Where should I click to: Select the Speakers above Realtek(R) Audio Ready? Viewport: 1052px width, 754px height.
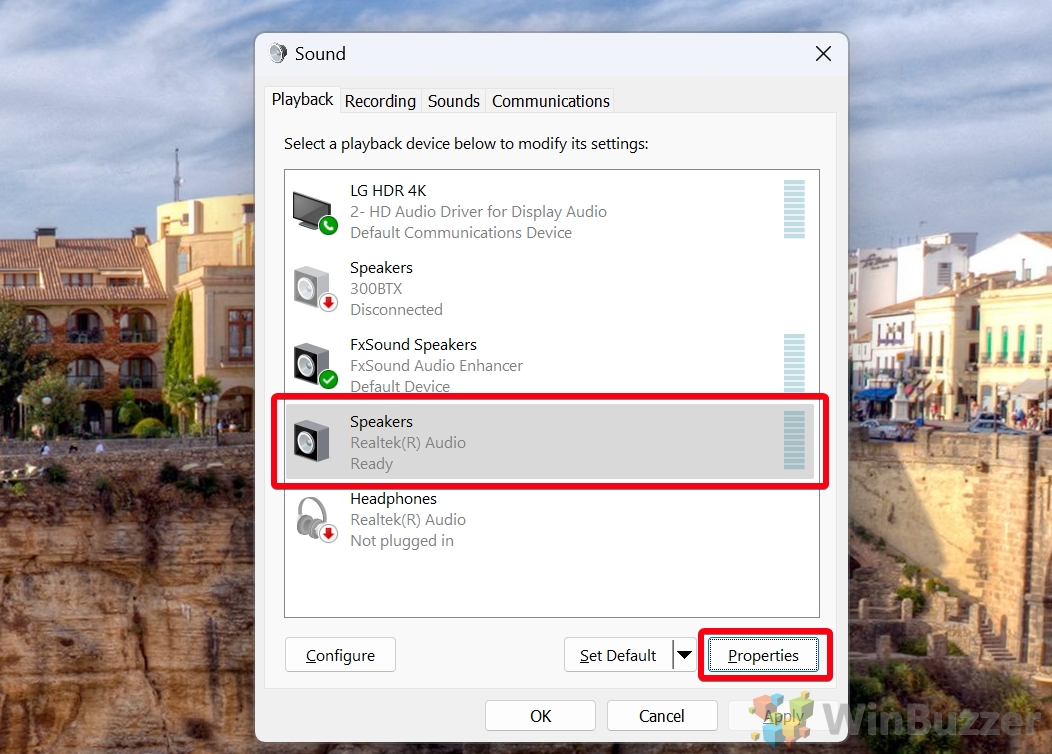(x=381, y=422)
